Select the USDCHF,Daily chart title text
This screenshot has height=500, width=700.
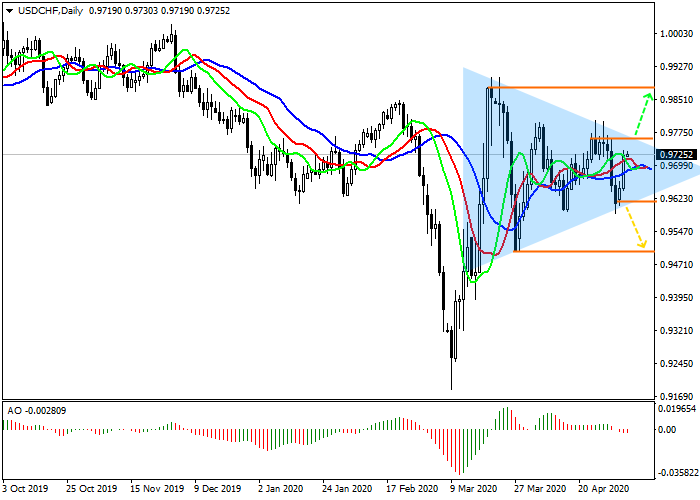coord(51,10)
